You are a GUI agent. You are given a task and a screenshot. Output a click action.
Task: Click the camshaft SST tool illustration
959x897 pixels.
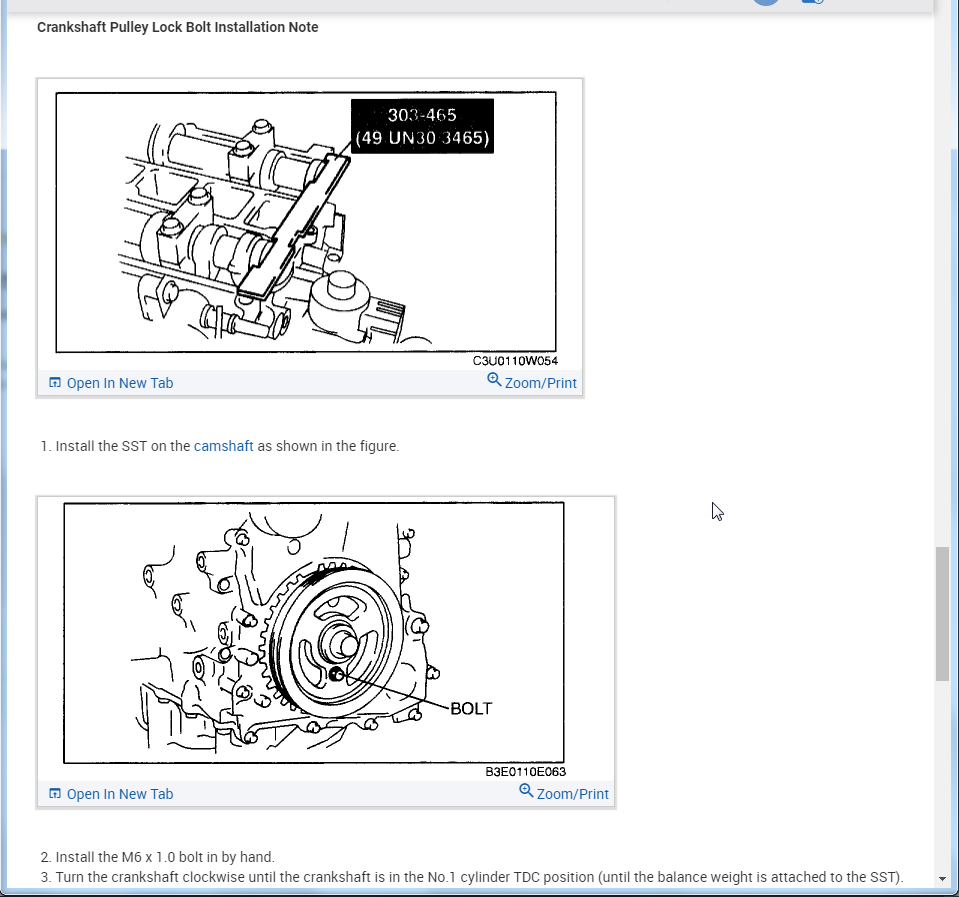pos(306,222)
